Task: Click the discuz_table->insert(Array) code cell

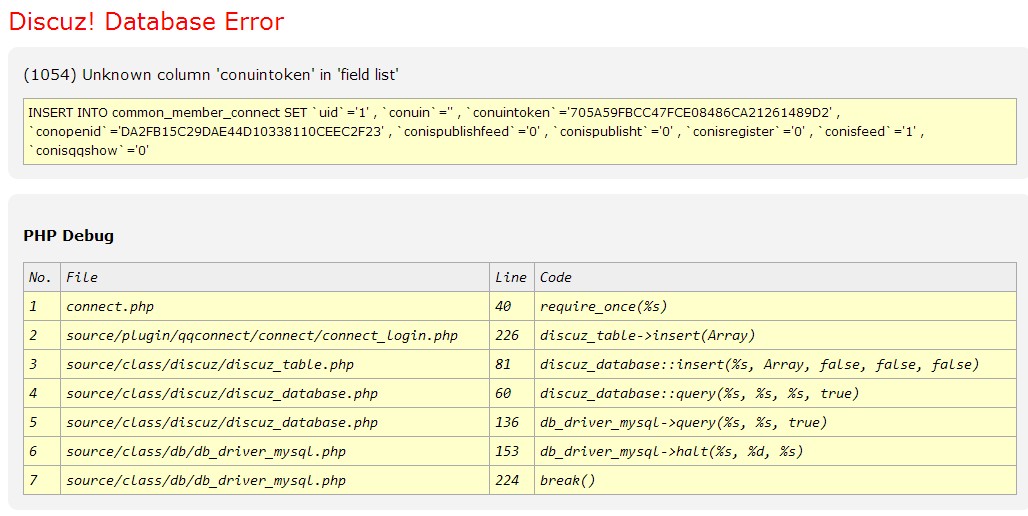Action: coord(647,335)
